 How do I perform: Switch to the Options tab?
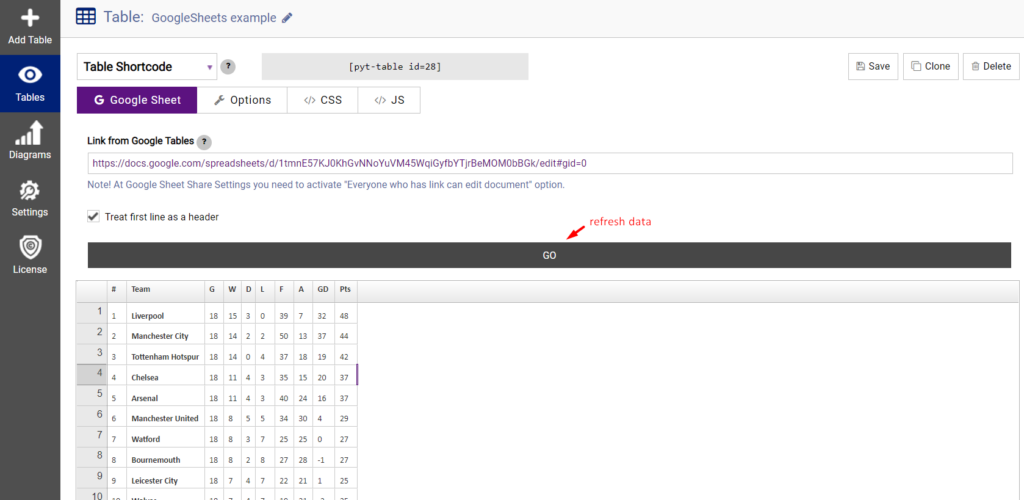[x=242, y=101]
